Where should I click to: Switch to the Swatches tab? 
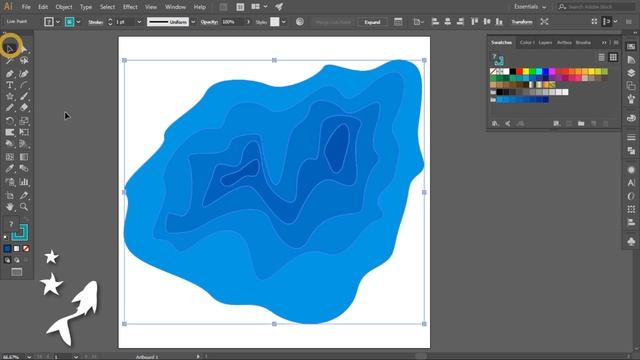tap(501, 42)
